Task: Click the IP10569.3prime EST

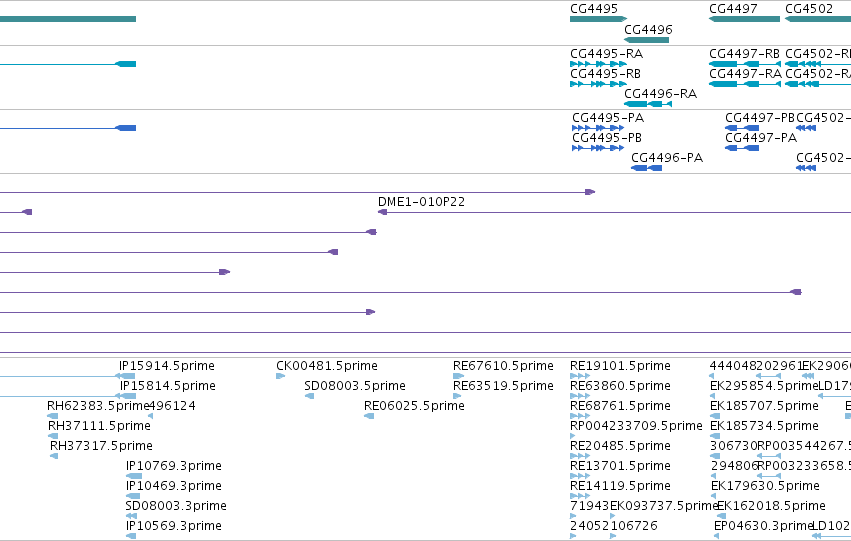Action: (131, 536)
